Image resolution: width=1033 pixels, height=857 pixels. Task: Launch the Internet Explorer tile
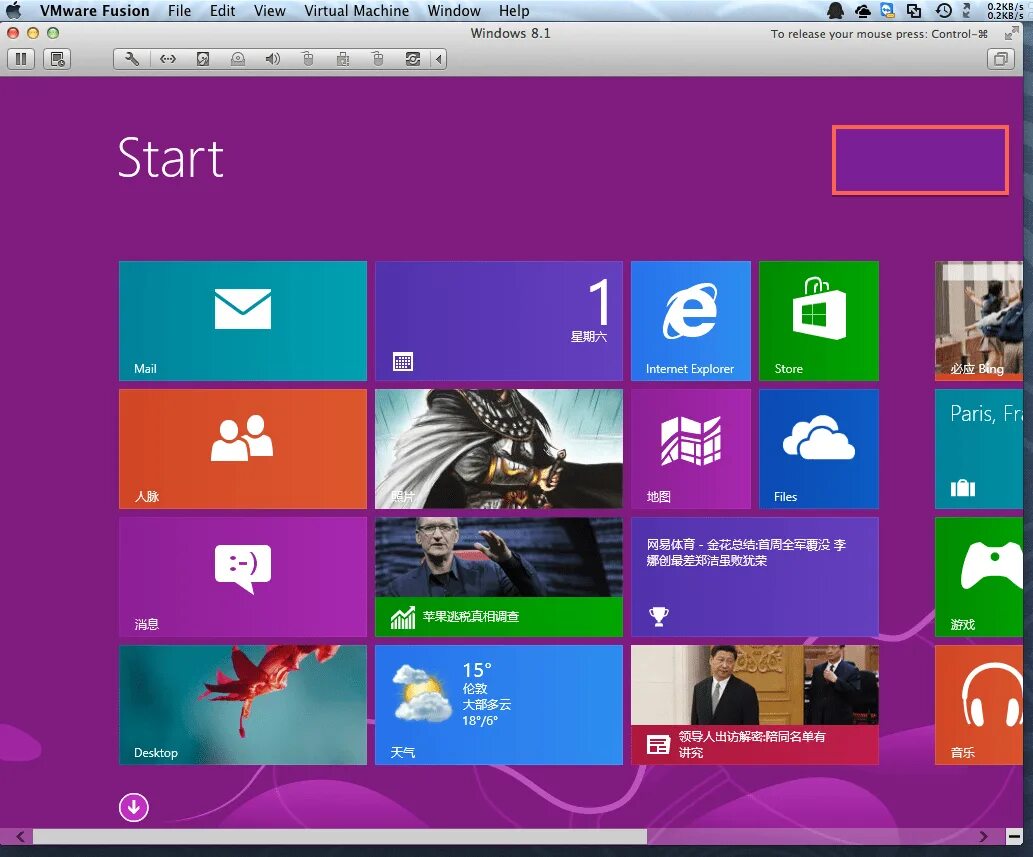[690, 321]
